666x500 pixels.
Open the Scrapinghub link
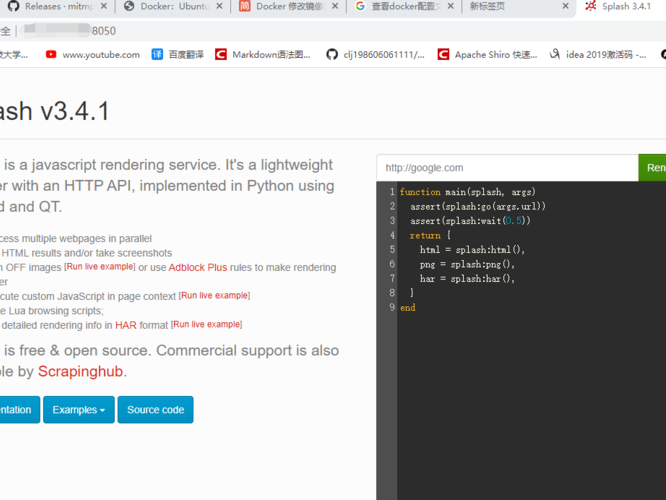coord(81,371)
